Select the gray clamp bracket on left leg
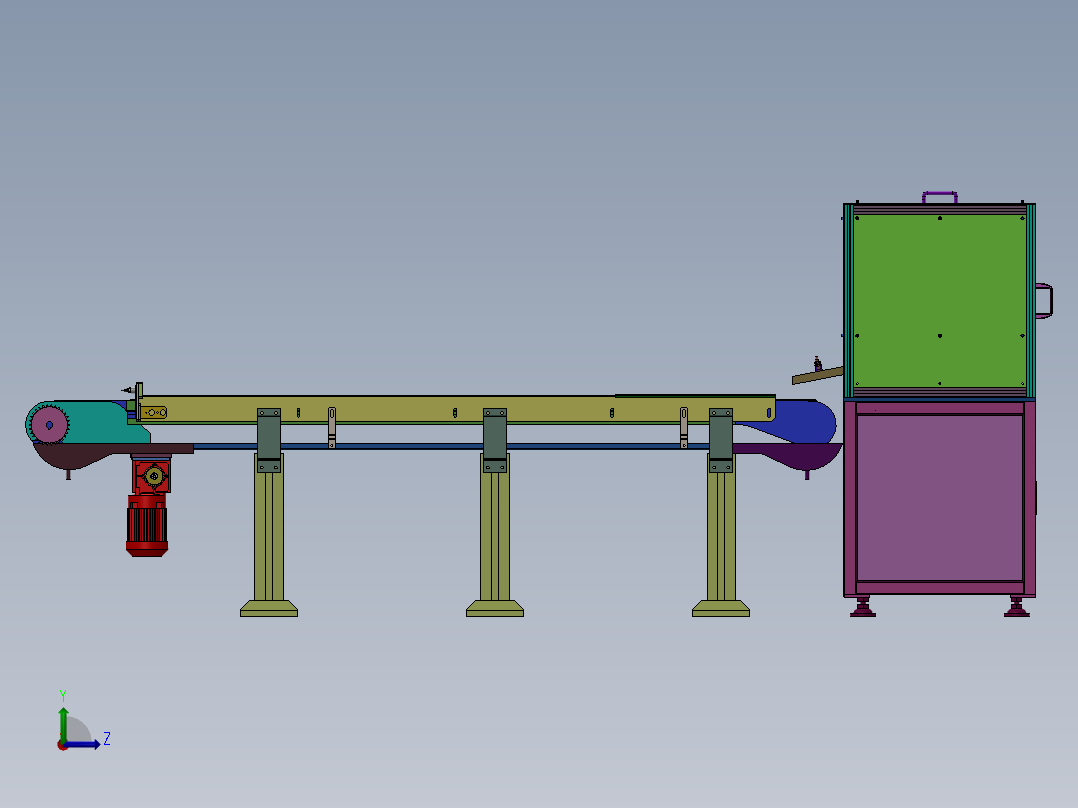1078x808 pixels. tap(269, 440)
